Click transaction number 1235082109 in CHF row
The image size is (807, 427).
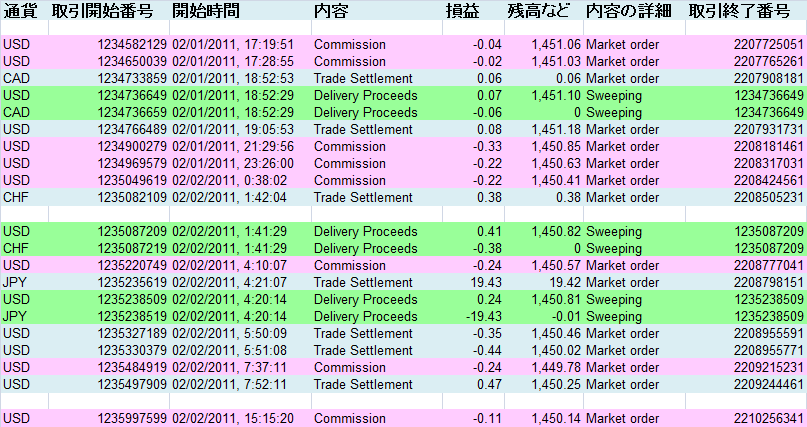132,198
